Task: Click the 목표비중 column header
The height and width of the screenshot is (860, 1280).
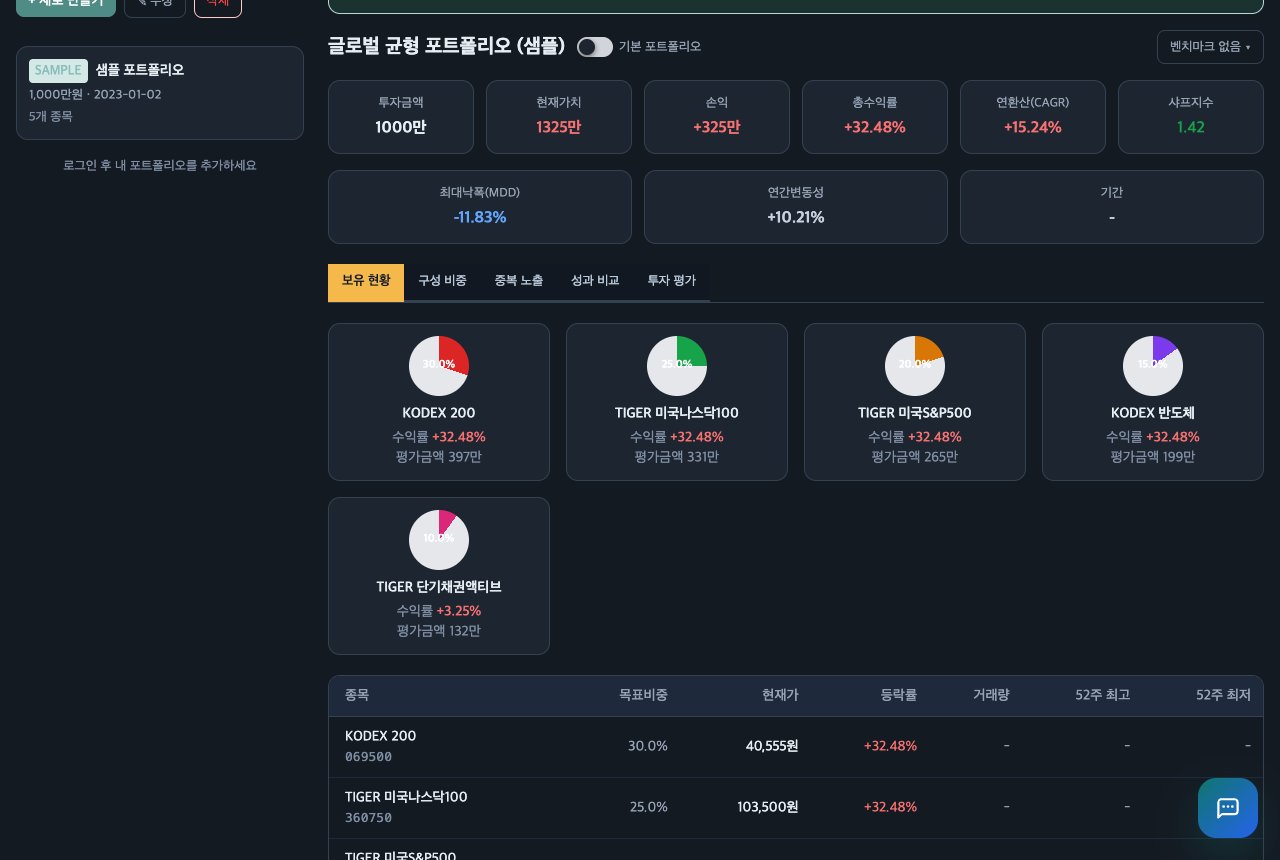Action: click(643, 695)
